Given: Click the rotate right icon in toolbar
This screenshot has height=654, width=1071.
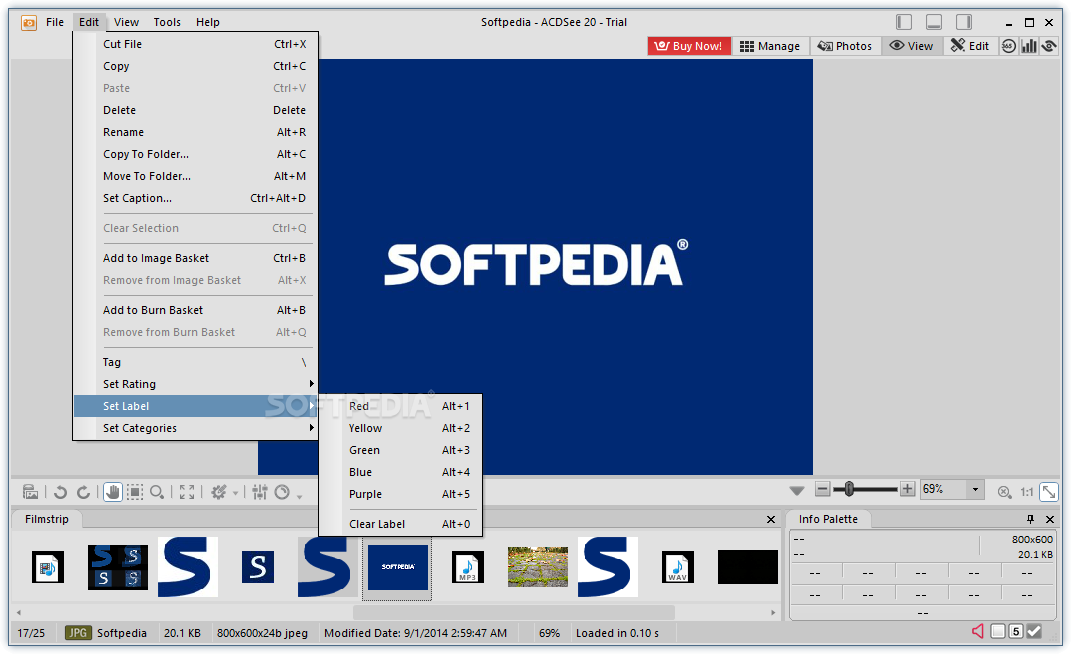Looking at the screenshot, I should (83, 492).
